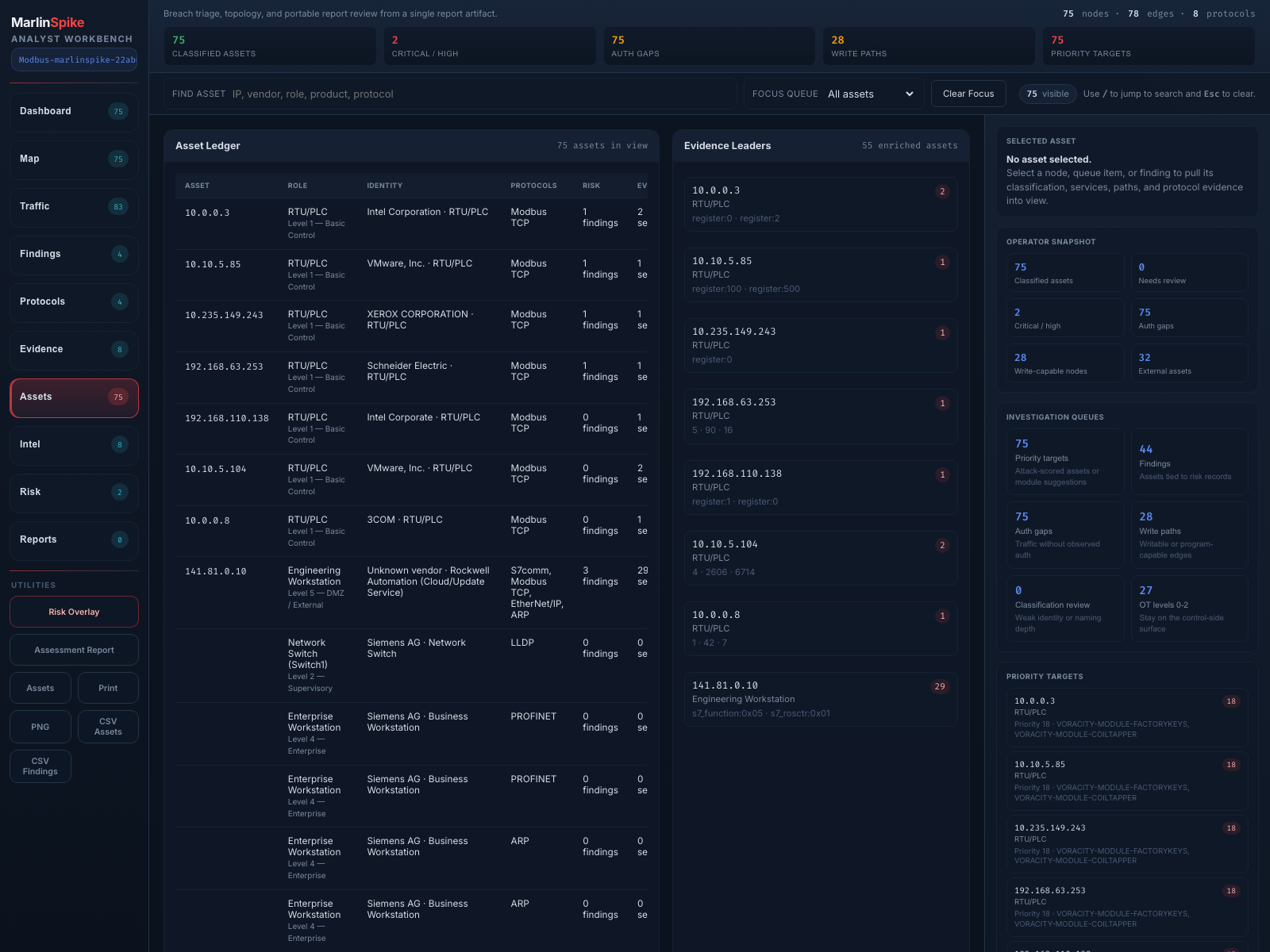Open Evidence Leaders card for 192.168.63.253
Viewport: 1270px width, 952px height.
click(821, 416)
